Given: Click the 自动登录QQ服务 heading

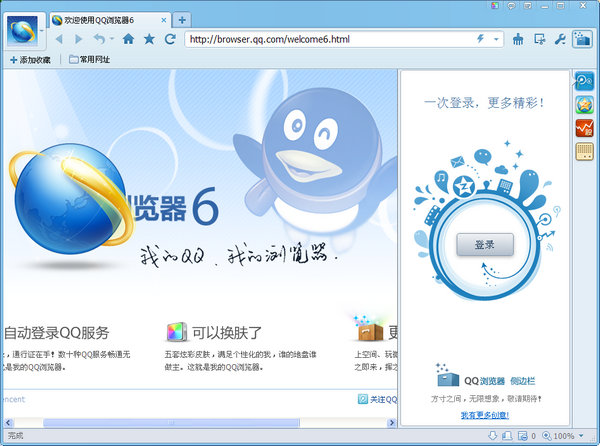Looking at the screenshot, I should (57, 332).
